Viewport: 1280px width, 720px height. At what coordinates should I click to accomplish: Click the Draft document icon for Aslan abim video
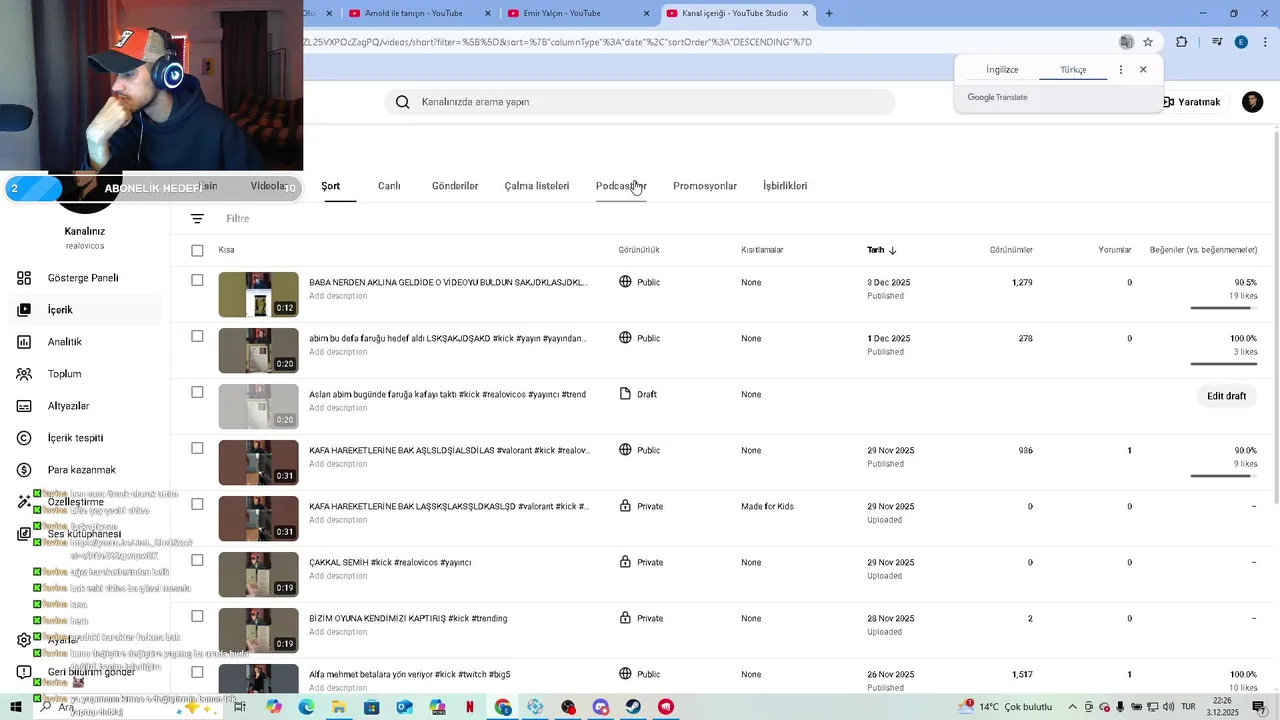tap(625, 394)
